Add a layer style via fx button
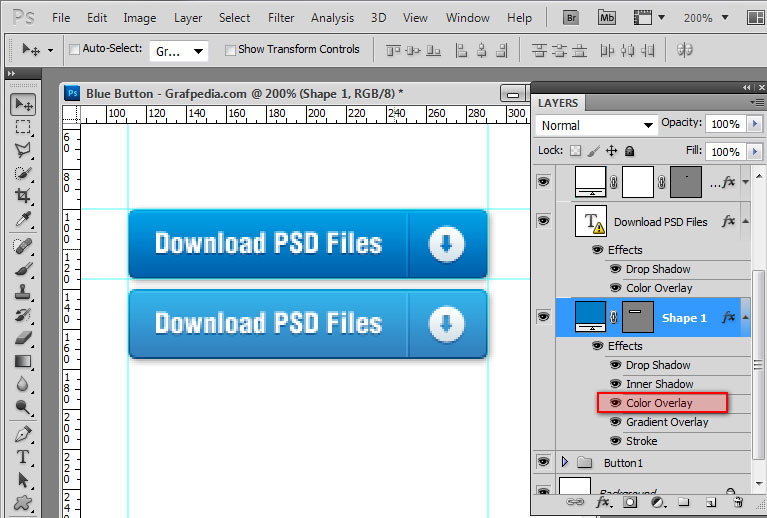 point(603,502)
